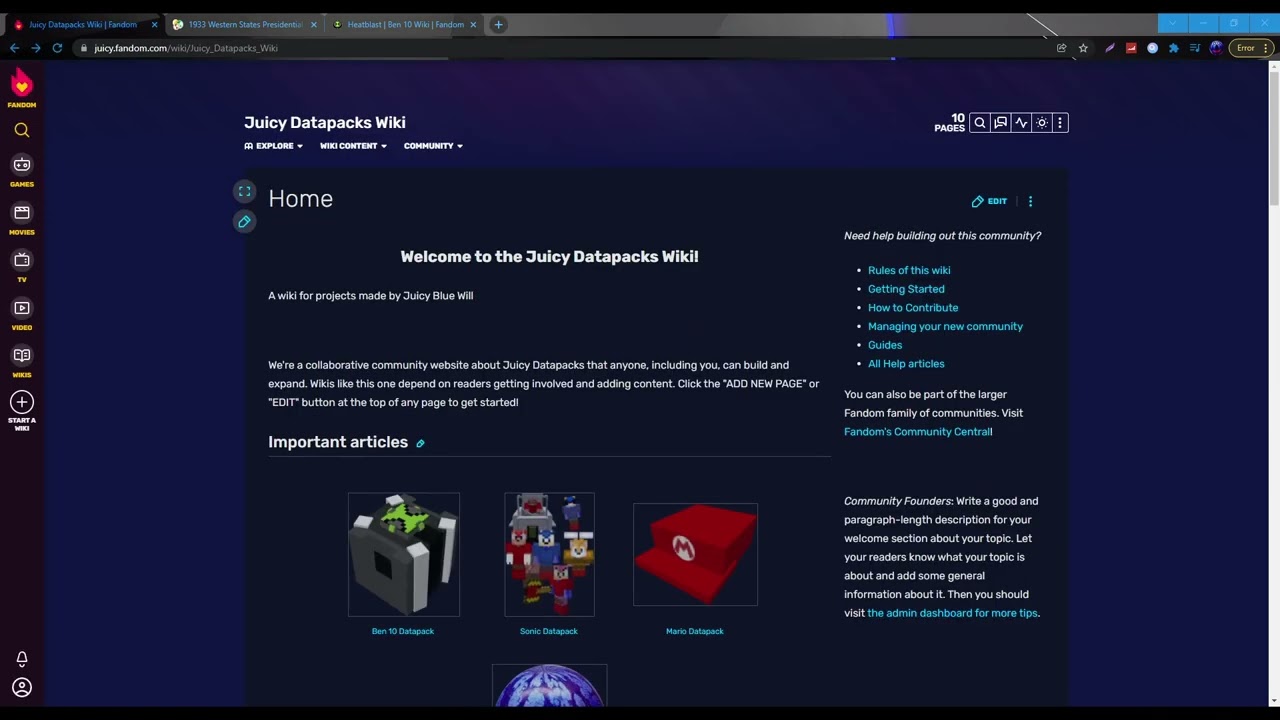Screen dimensions: 1280x720
Task: Open the Wikis section in sidebar
Action: pyautogui.click(x=22, y=362)
